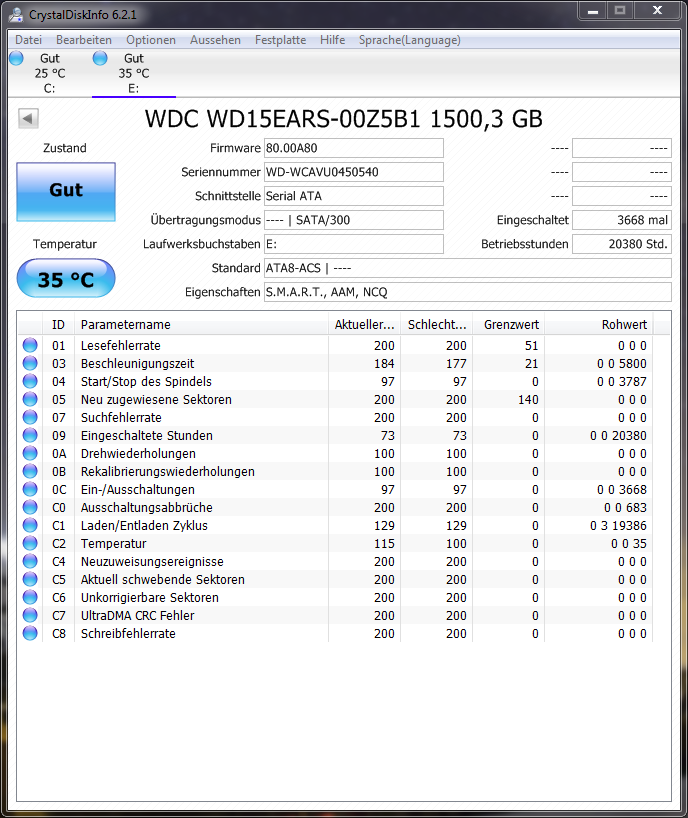Screen dimensions: 688x818
Task: Open the Optionen menu
Action: click(x=151, y=40)
